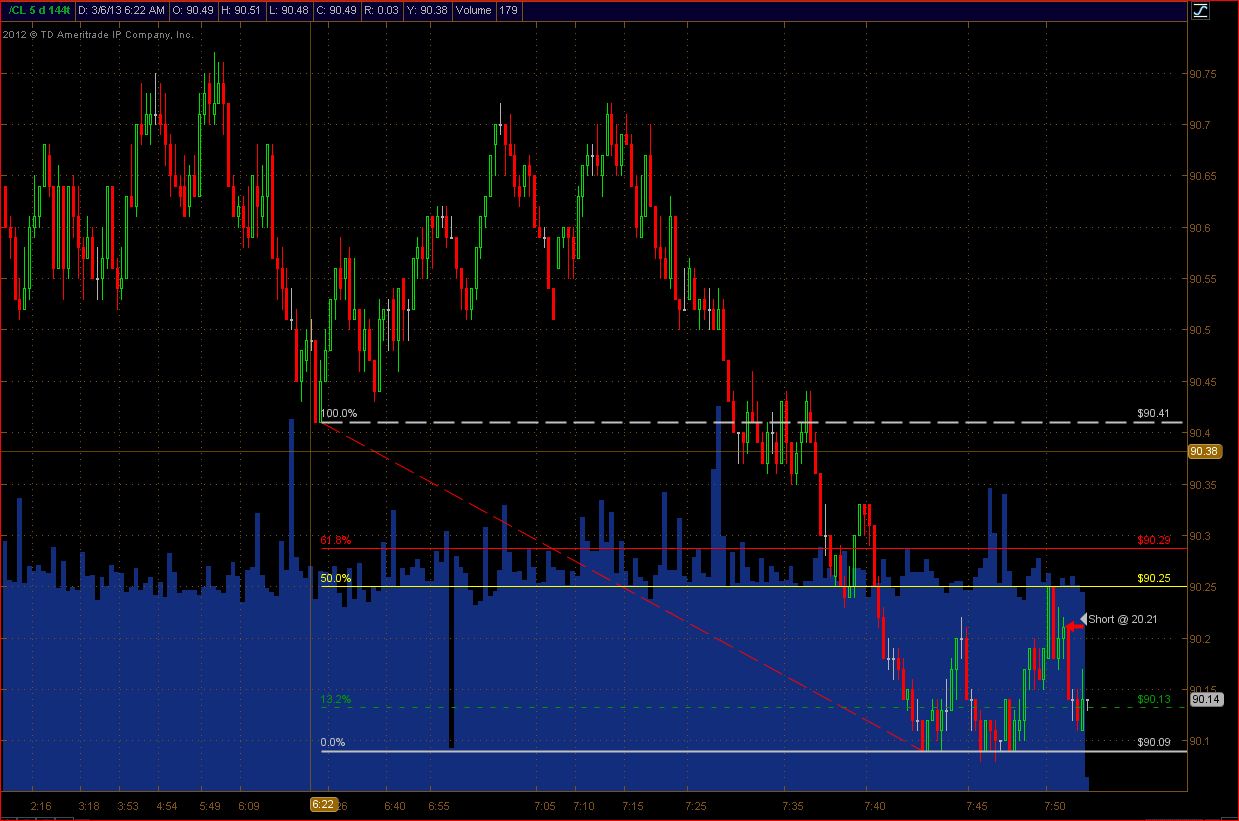Click the red $90.29 Fibonacci price label
This screenshot has width=1239, height=821.
[x=1155, y=540]
